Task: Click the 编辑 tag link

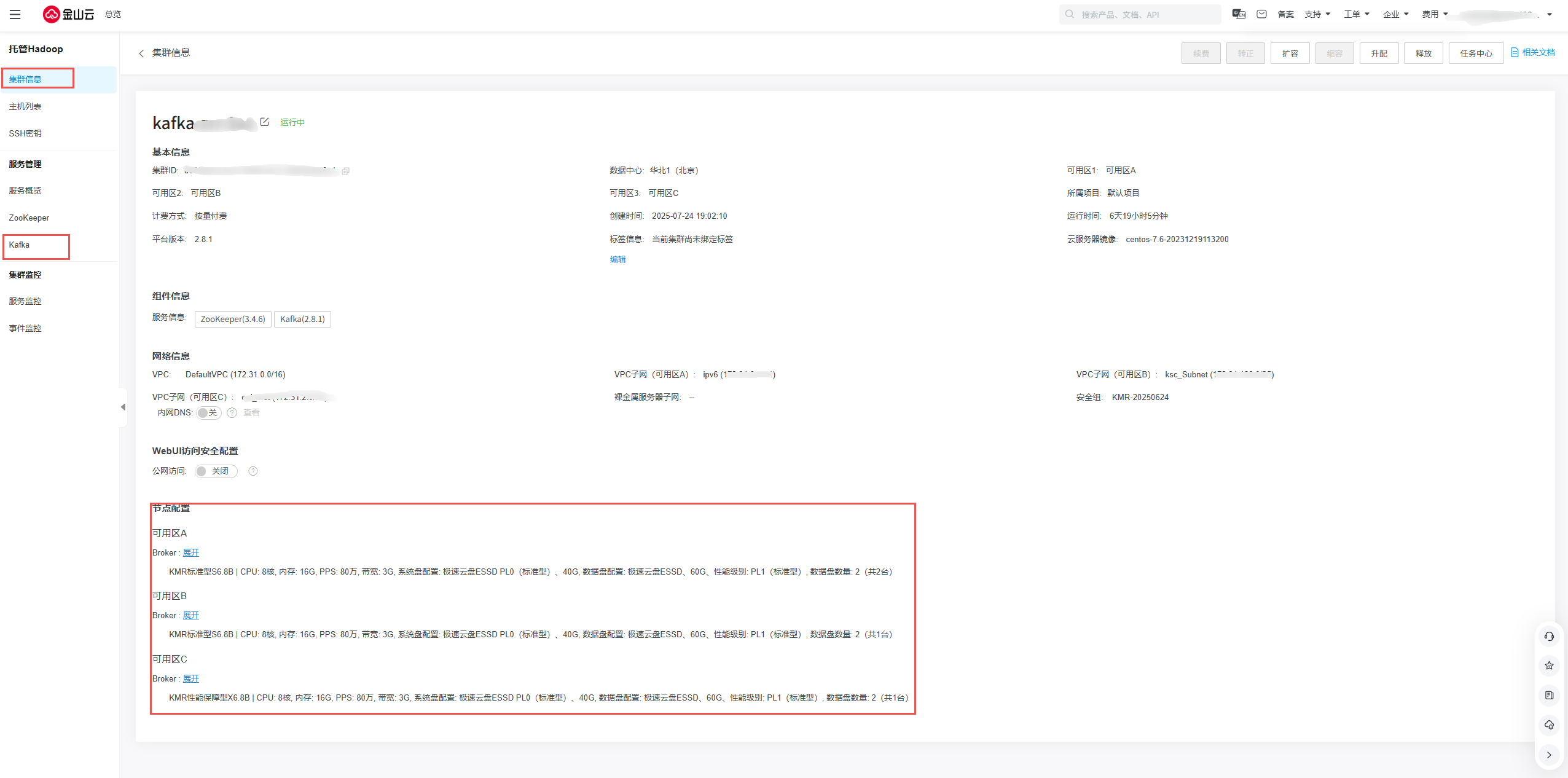Action: point(617,259)
